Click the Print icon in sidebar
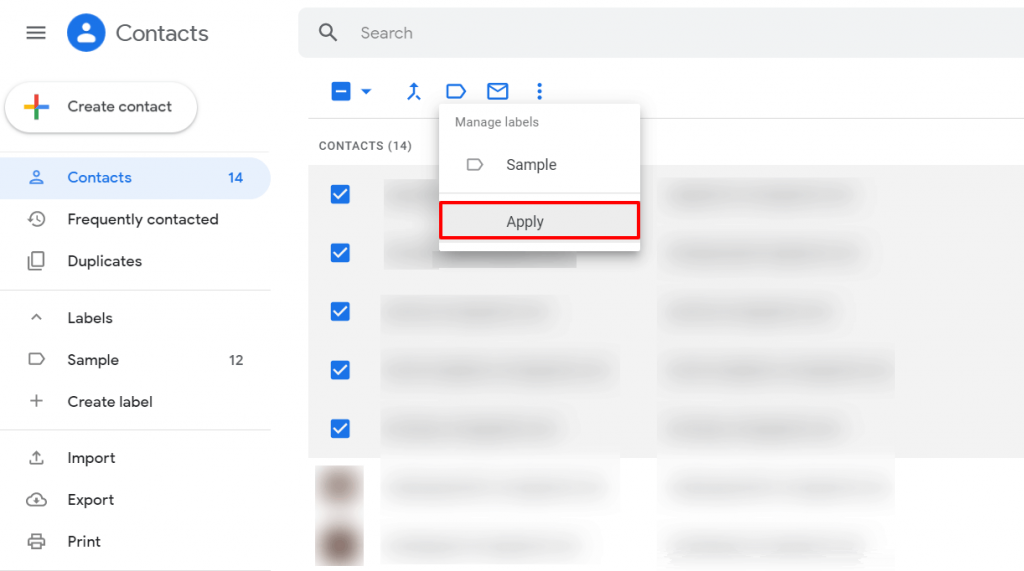Image resolution: width=1024 pixels, height=571 pixels. [x=37, y=541]
